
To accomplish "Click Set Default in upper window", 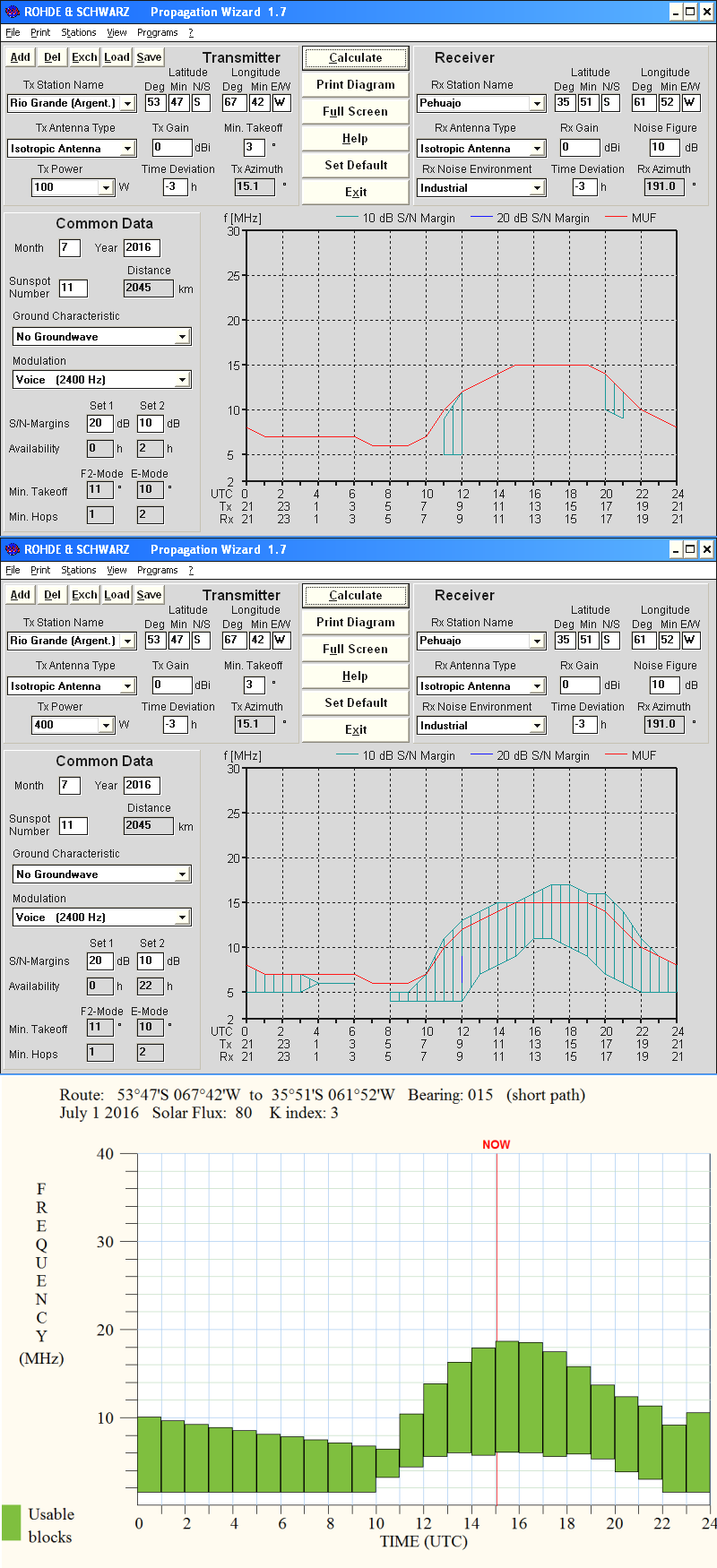I will pos(356,166).
